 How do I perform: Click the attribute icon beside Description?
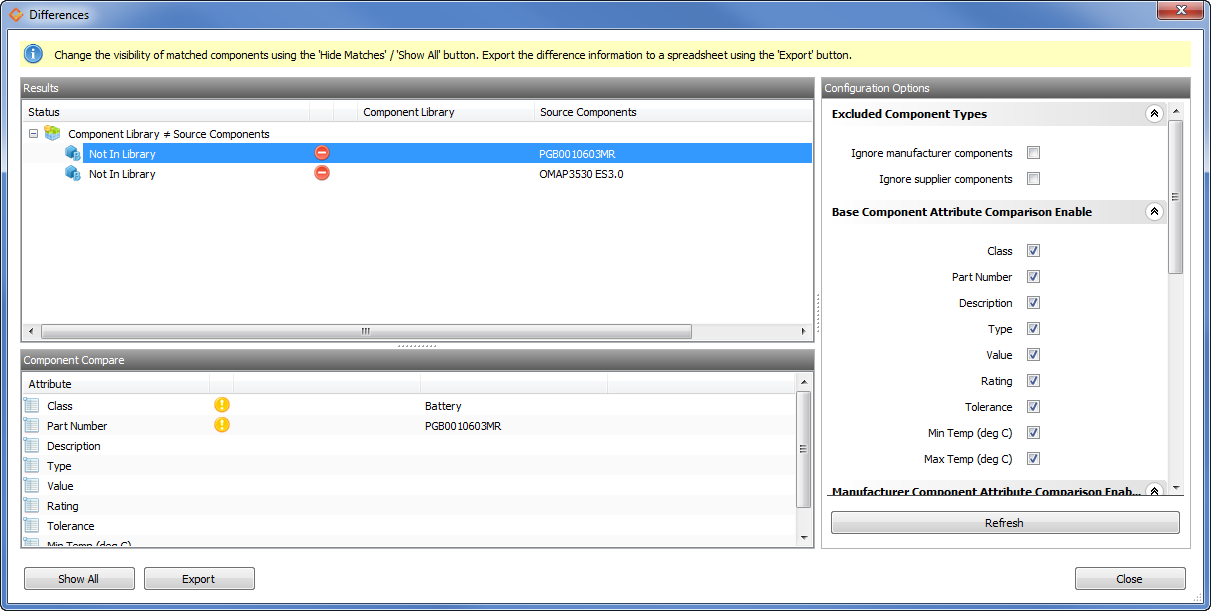[29, 446]
